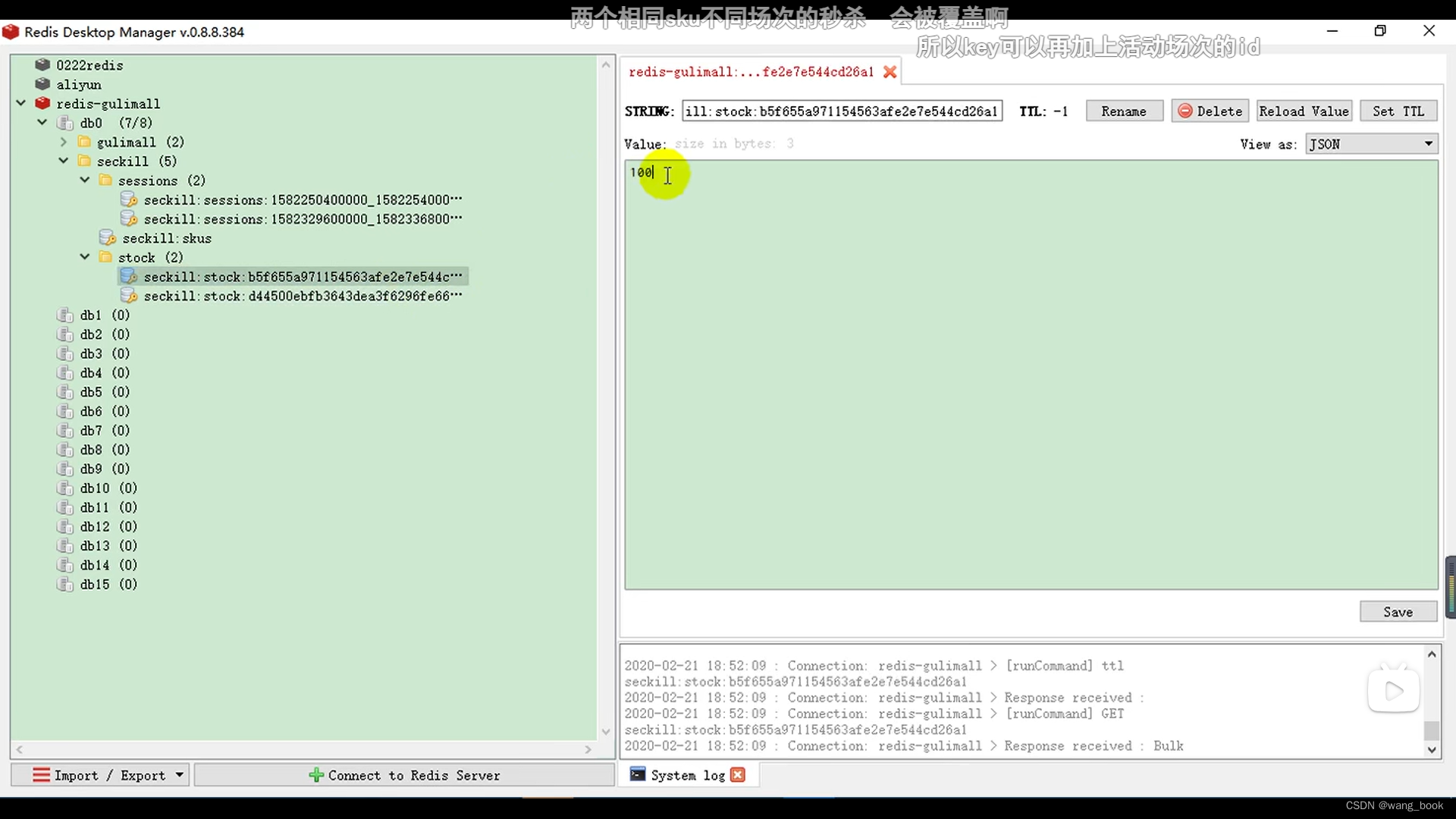Click the red redis-gulimall server icon
Screen dimensions: 1456x819
(x=42, y=103)
